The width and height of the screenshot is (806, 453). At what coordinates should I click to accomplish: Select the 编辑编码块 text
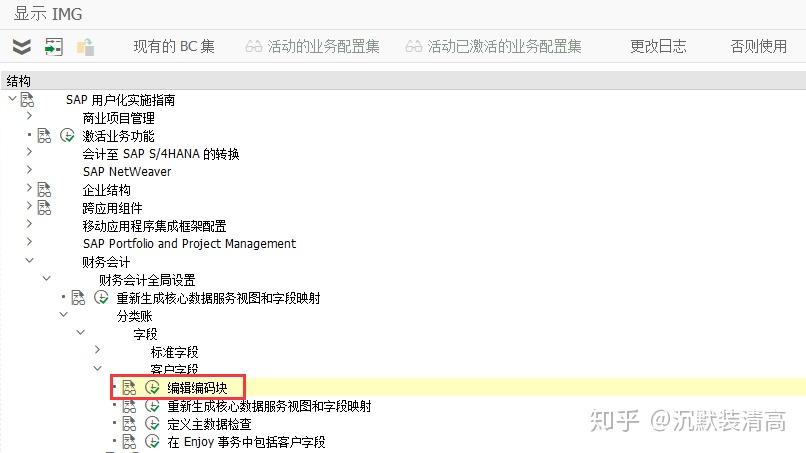[x=197, y=388]
